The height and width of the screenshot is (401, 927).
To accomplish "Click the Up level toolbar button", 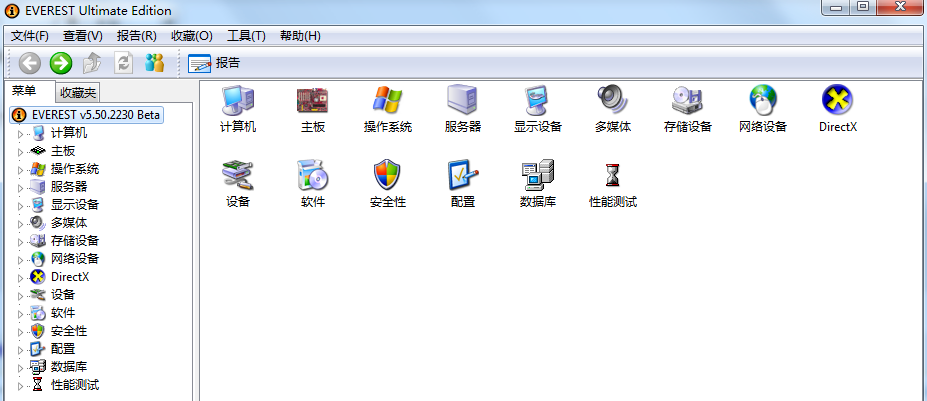I will pyautogui.click(x=92, y=63).
